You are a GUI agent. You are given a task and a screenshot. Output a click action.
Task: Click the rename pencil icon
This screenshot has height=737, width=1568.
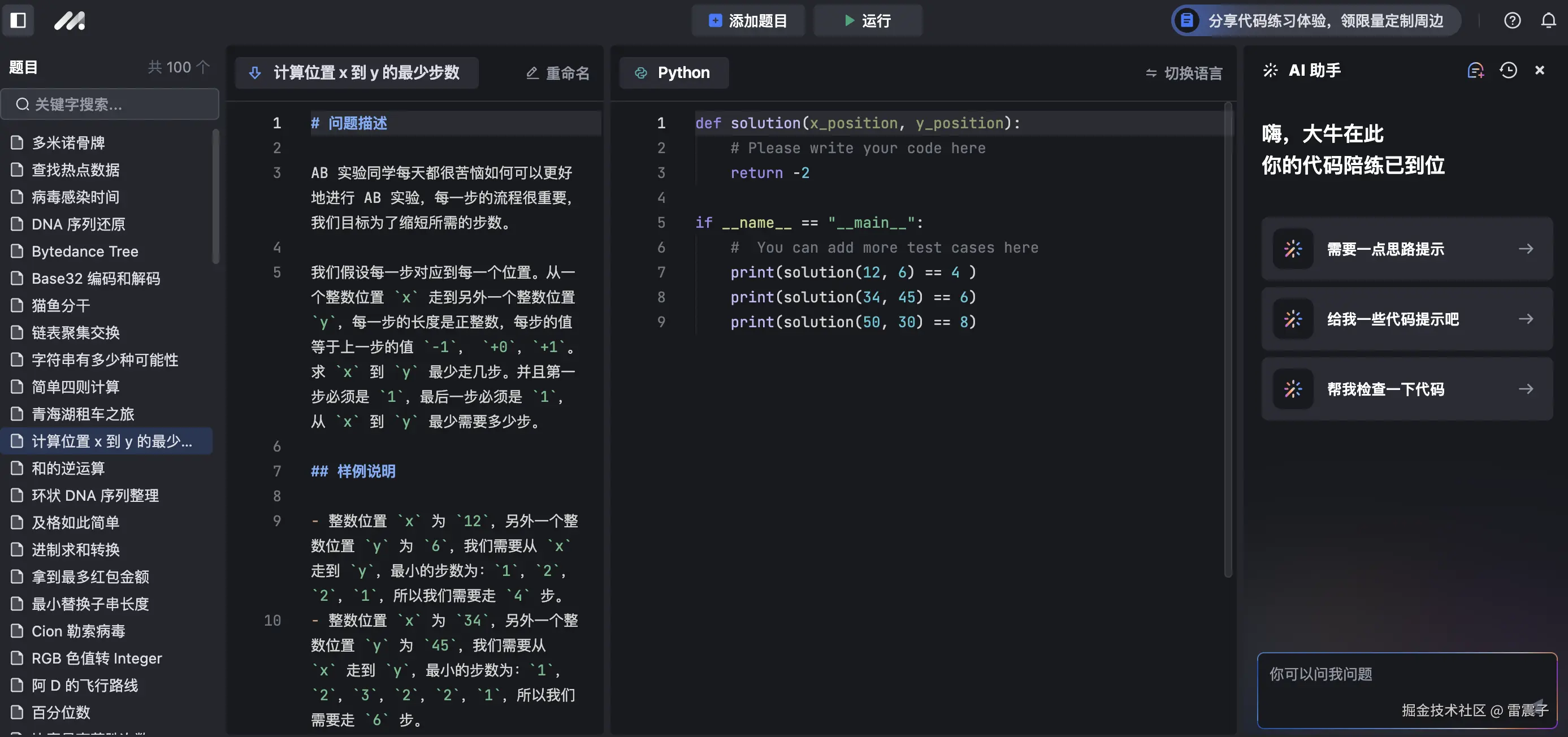coord(531,72)
